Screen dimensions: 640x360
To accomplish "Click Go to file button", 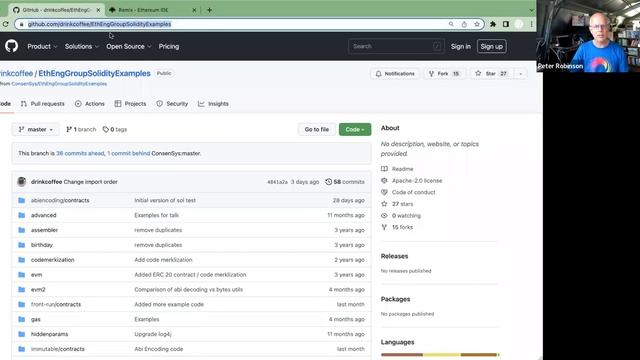I will click(x=316, y=129).
